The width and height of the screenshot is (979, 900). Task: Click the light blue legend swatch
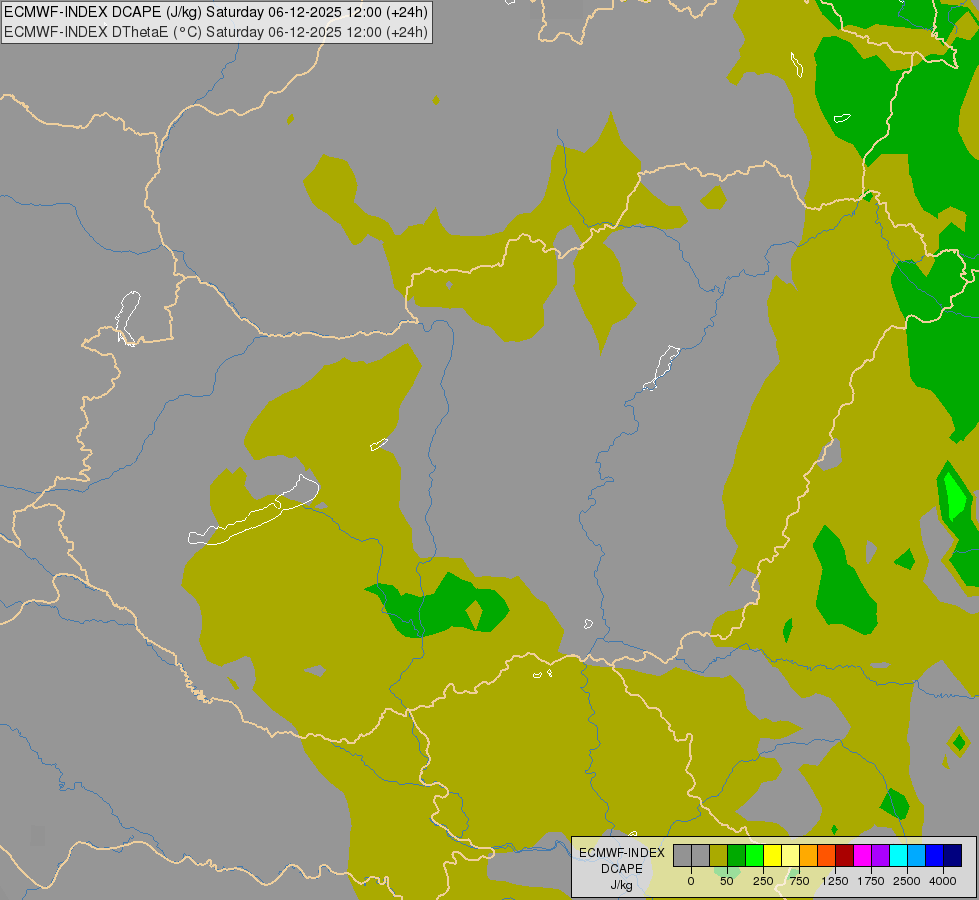tap(917, 856)
